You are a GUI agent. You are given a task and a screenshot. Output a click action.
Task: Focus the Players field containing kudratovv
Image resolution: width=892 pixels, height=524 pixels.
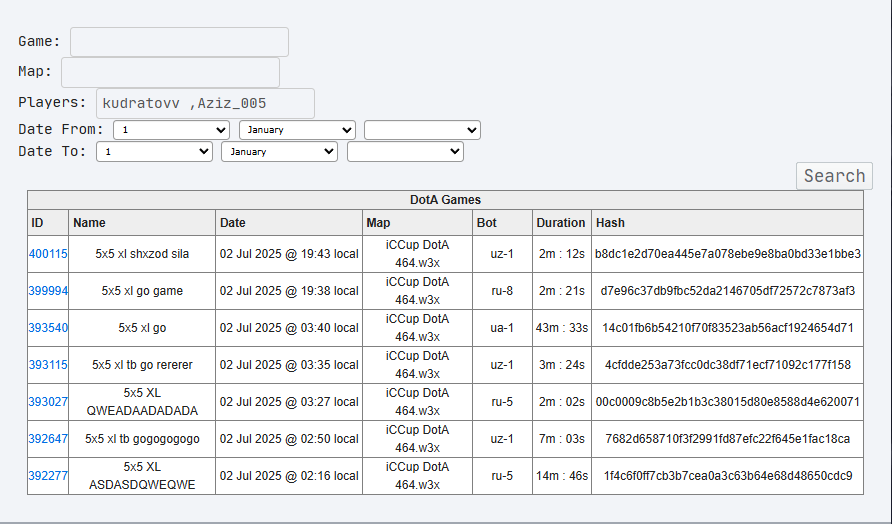(205, 104)
